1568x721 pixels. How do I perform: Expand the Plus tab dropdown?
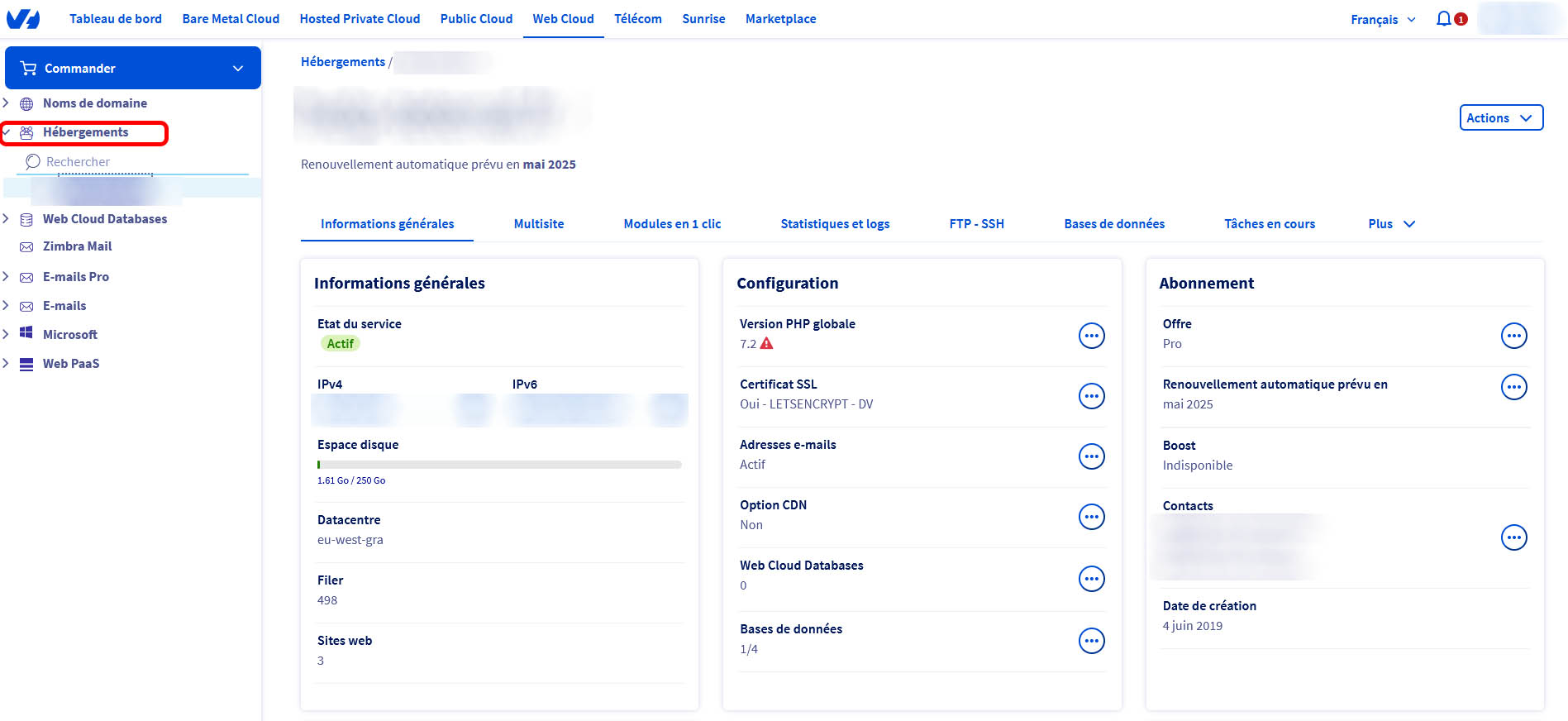1391,224
